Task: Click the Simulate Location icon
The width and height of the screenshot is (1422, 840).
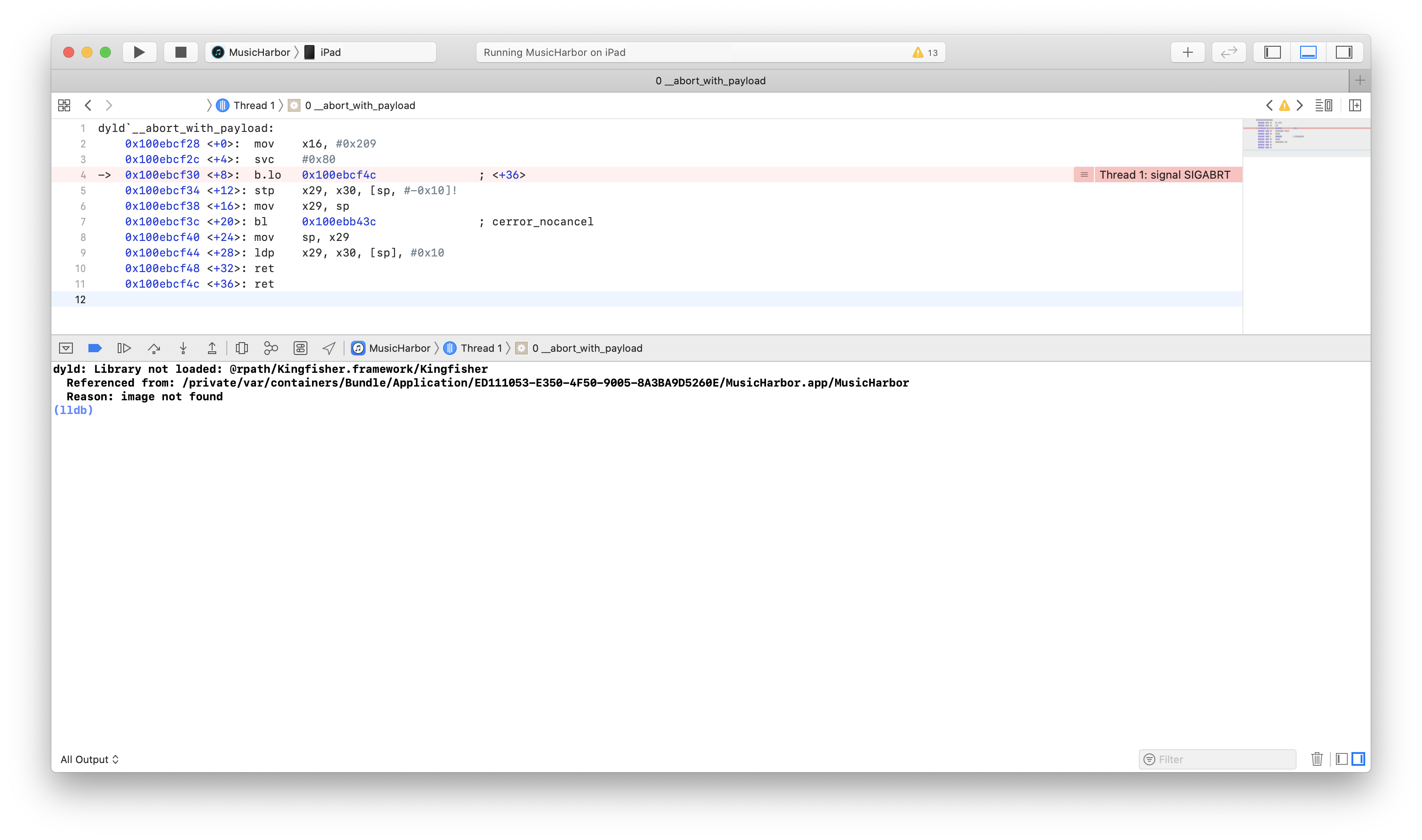Action: pyautogui.click(x=328, y=348)
